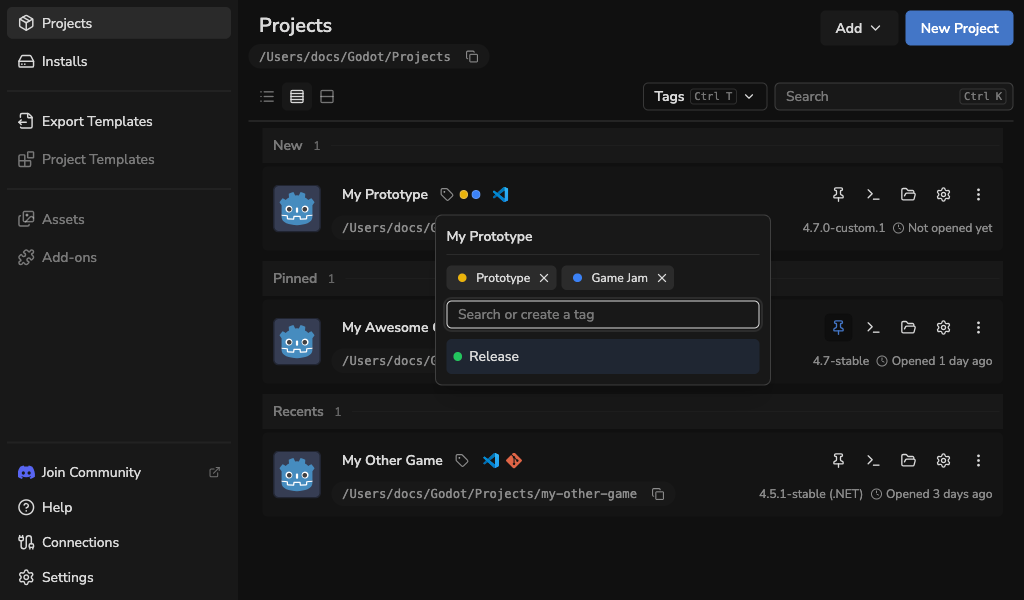Unpin the My Awesome project
Screen dimensions: 1024x600
(839, 328)
